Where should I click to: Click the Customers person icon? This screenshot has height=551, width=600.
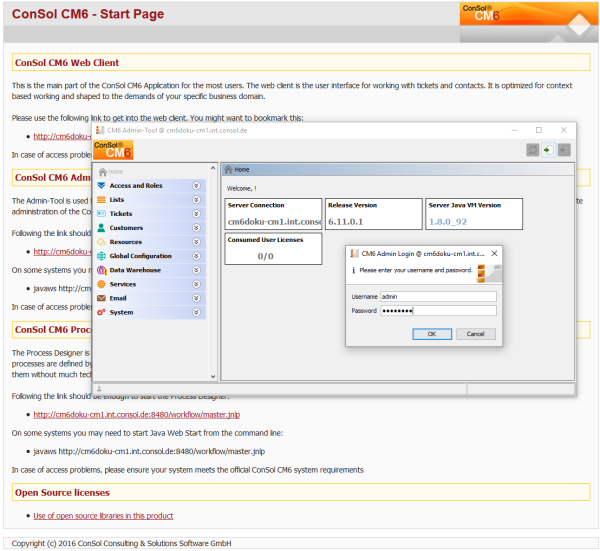pyautogui.click(x=101, y=228)
